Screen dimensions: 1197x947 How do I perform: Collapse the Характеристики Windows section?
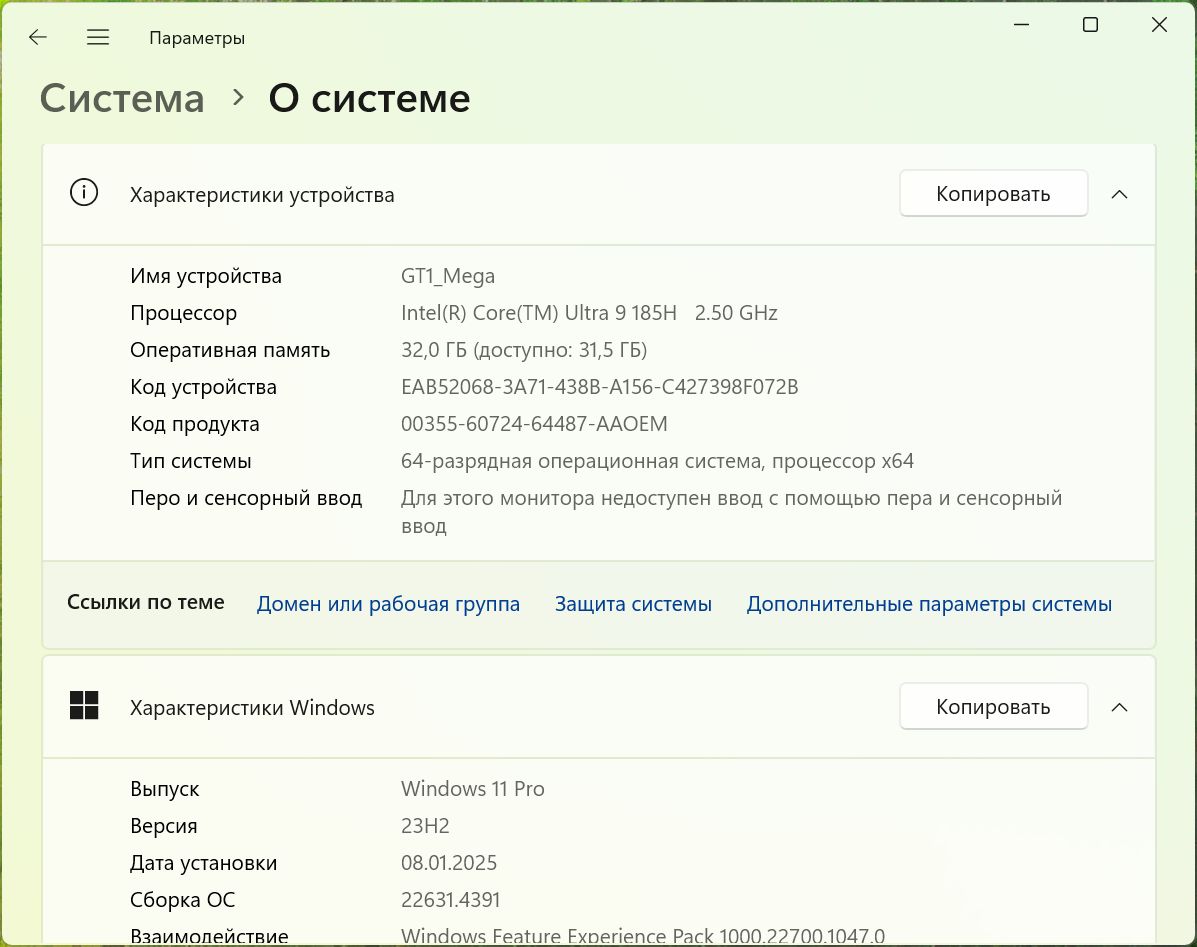point(1119,707)
